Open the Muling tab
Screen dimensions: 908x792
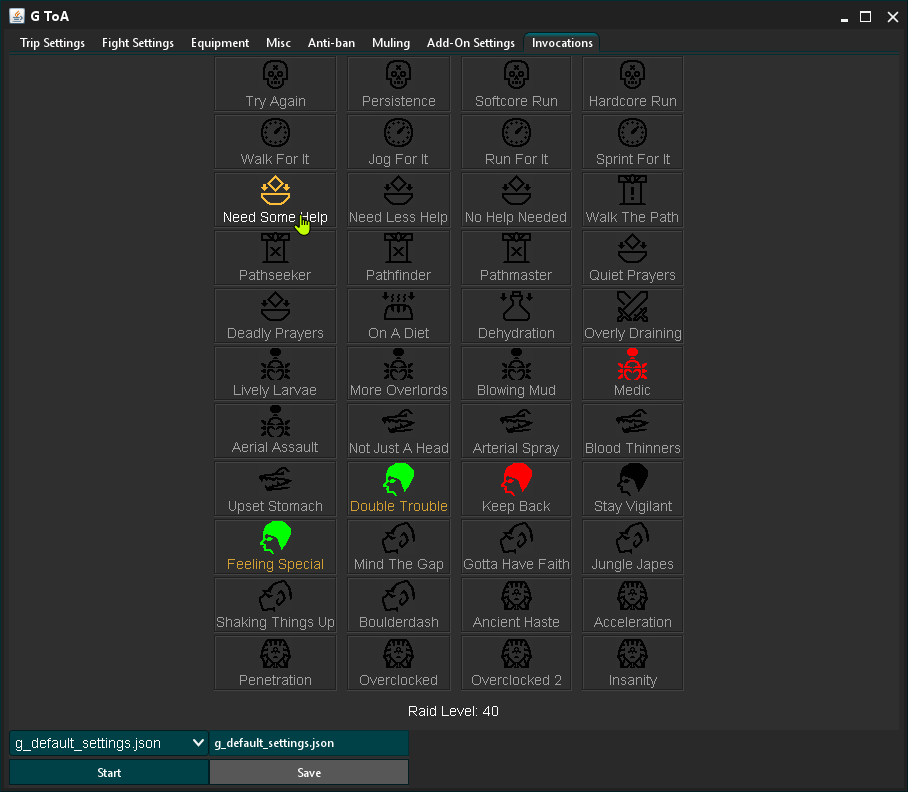pyautogui.click(x=391, y=43)
